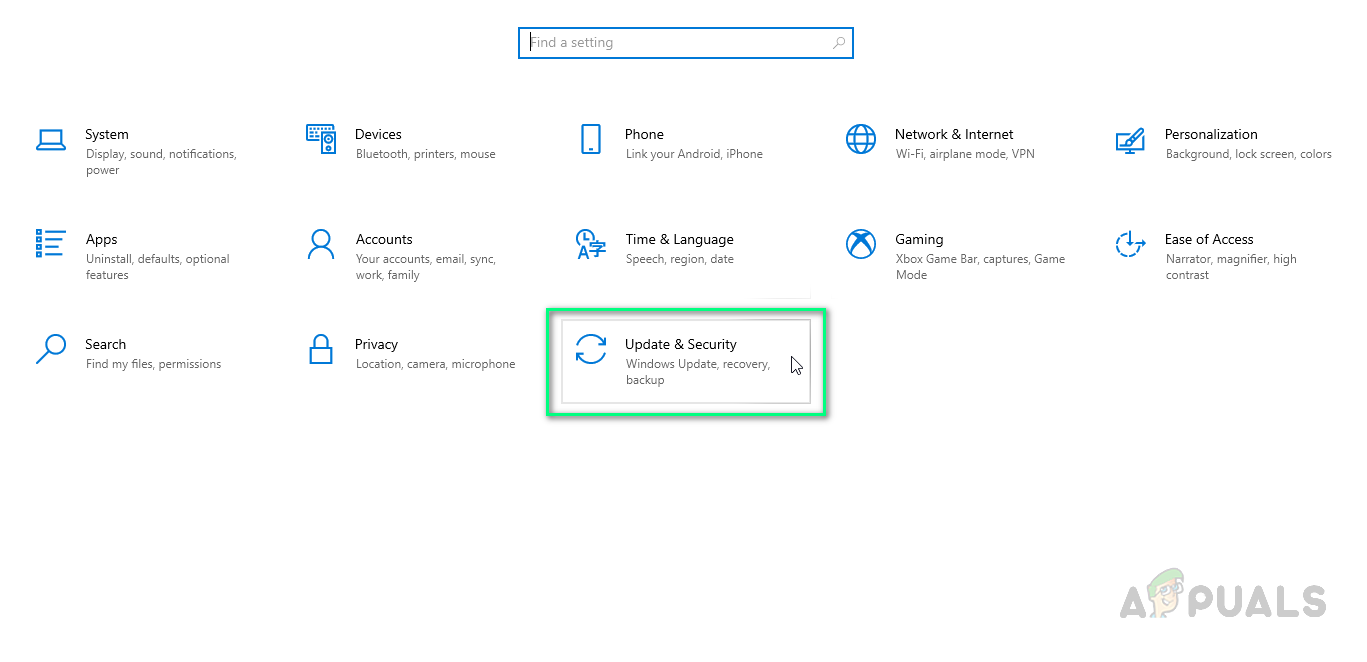This screenshot has width=1367, height=662.
Task: Open the Apps settings title
Action: (x=102, y=240)
